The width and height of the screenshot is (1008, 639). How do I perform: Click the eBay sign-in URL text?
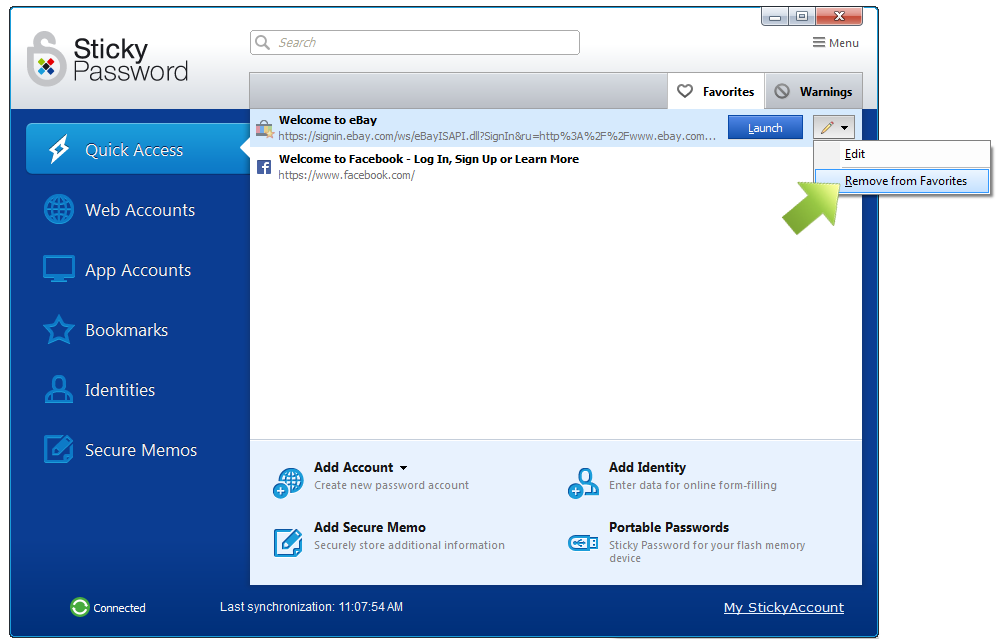(497, 136)
